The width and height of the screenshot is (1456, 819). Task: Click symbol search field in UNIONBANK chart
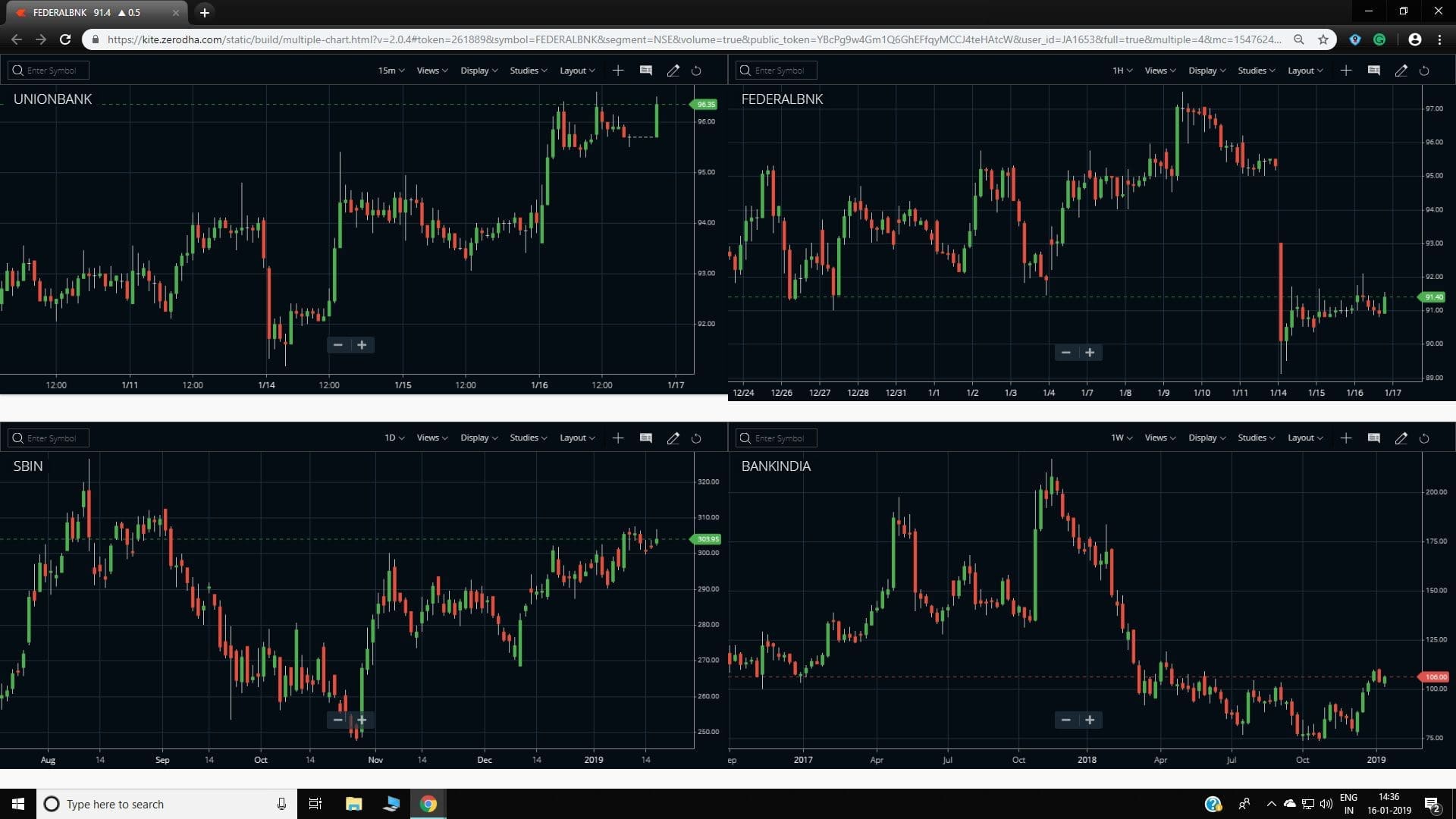[49, 71]
